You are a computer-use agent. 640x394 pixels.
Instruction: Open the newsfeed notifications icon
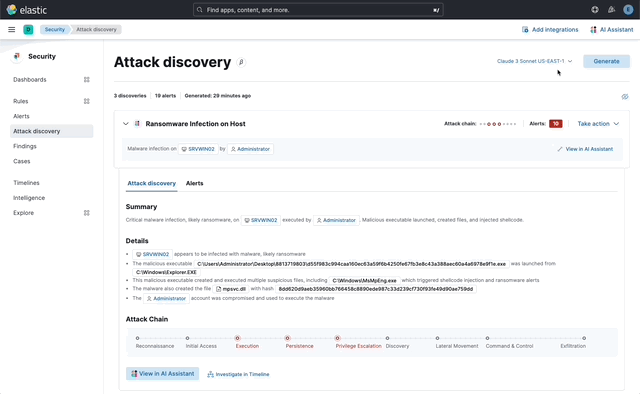pyautogui.click(x=611, y=10)
